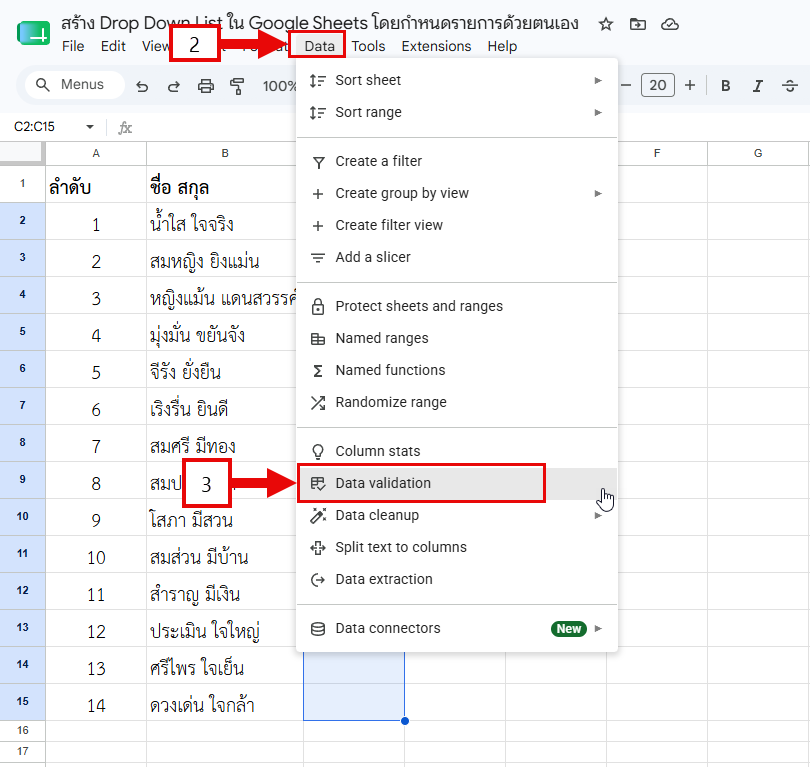Image resolution: width=810 pixels, height=767 pixels.
Task: Expand the Data connectors submenu arrow
Action: (598, 629)
